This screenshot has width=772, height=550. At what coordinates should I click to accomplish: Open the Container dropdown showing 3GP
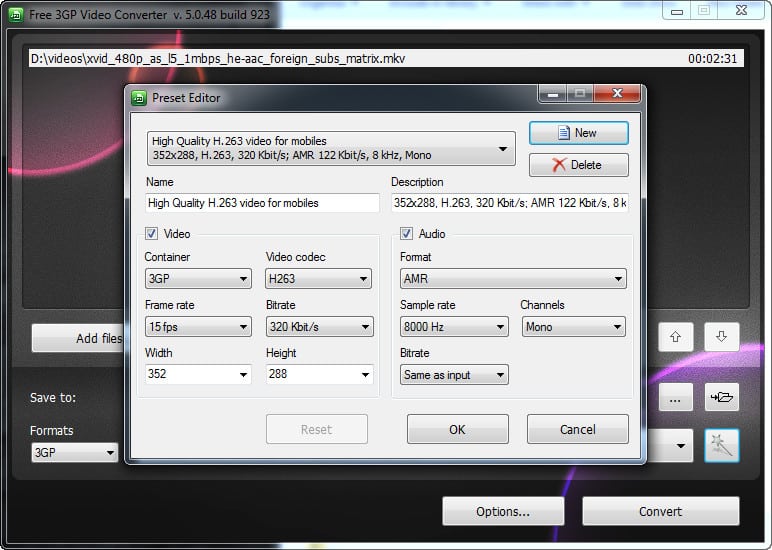(197, 279)
